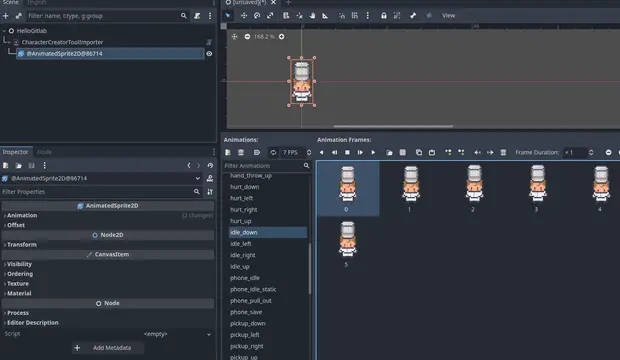
Task: Play the animation backwards
Action: [321, 152]
